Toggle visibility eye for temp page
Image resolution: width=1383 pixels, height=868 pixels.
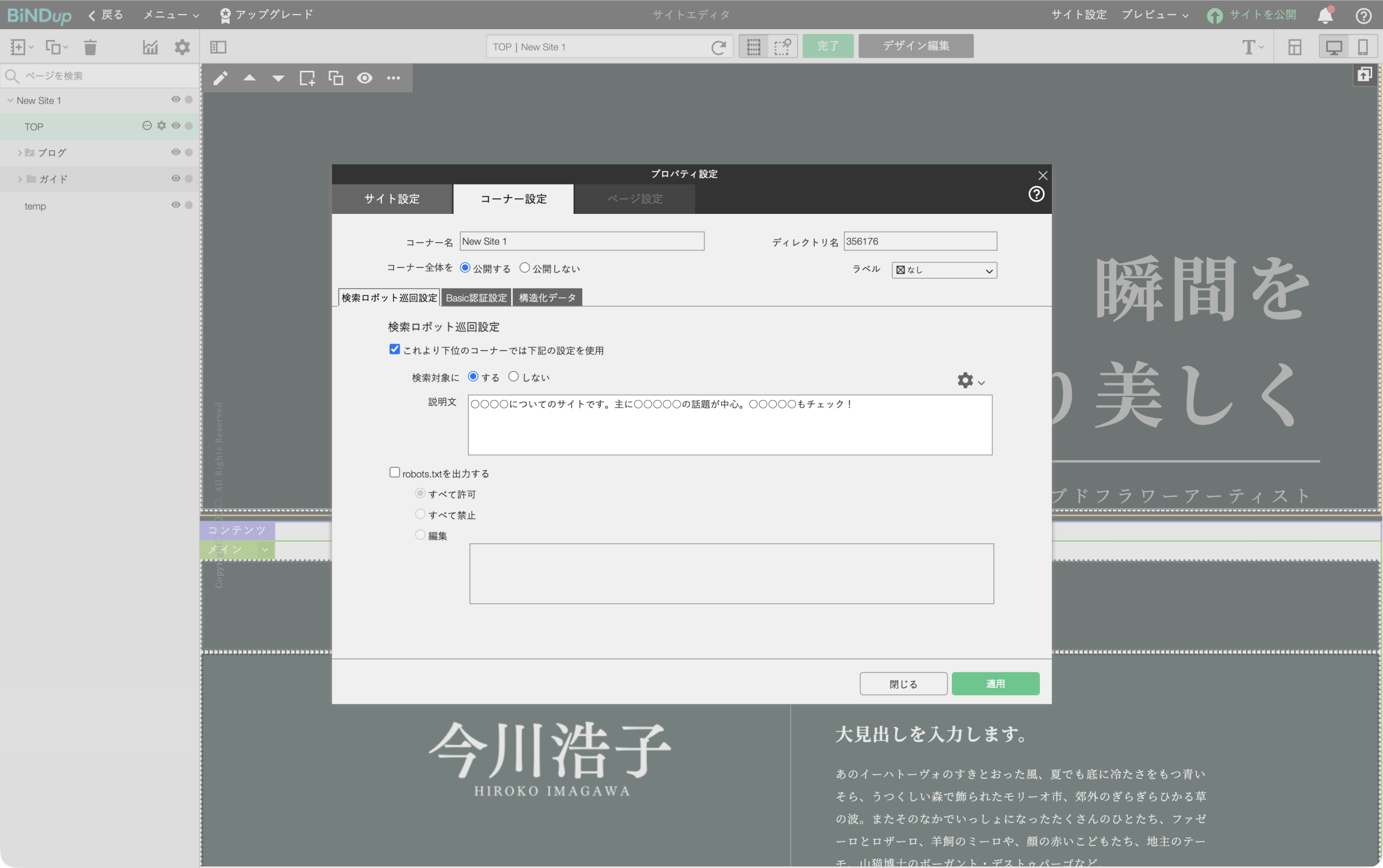pyautogui.click(x=176, y=205)
